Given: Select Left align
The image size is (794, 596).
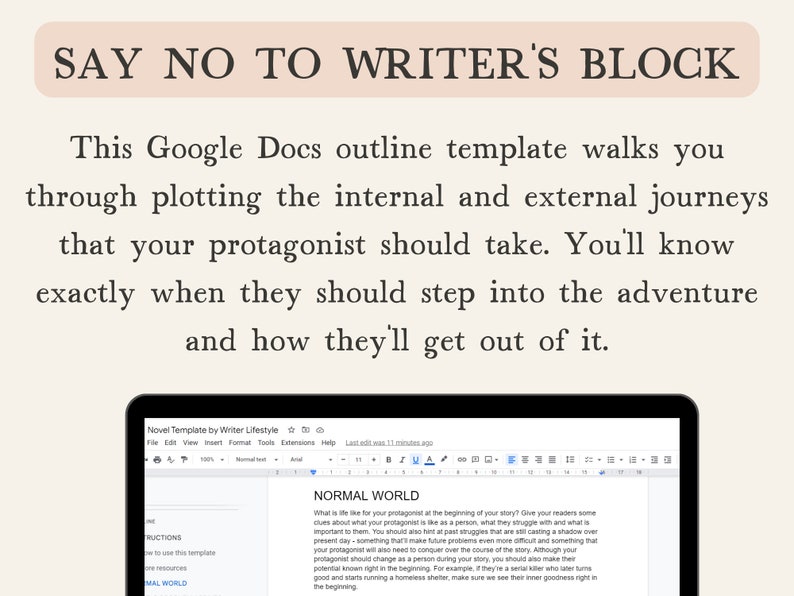Looking at the screenshot, I should (x=511, y=459).
